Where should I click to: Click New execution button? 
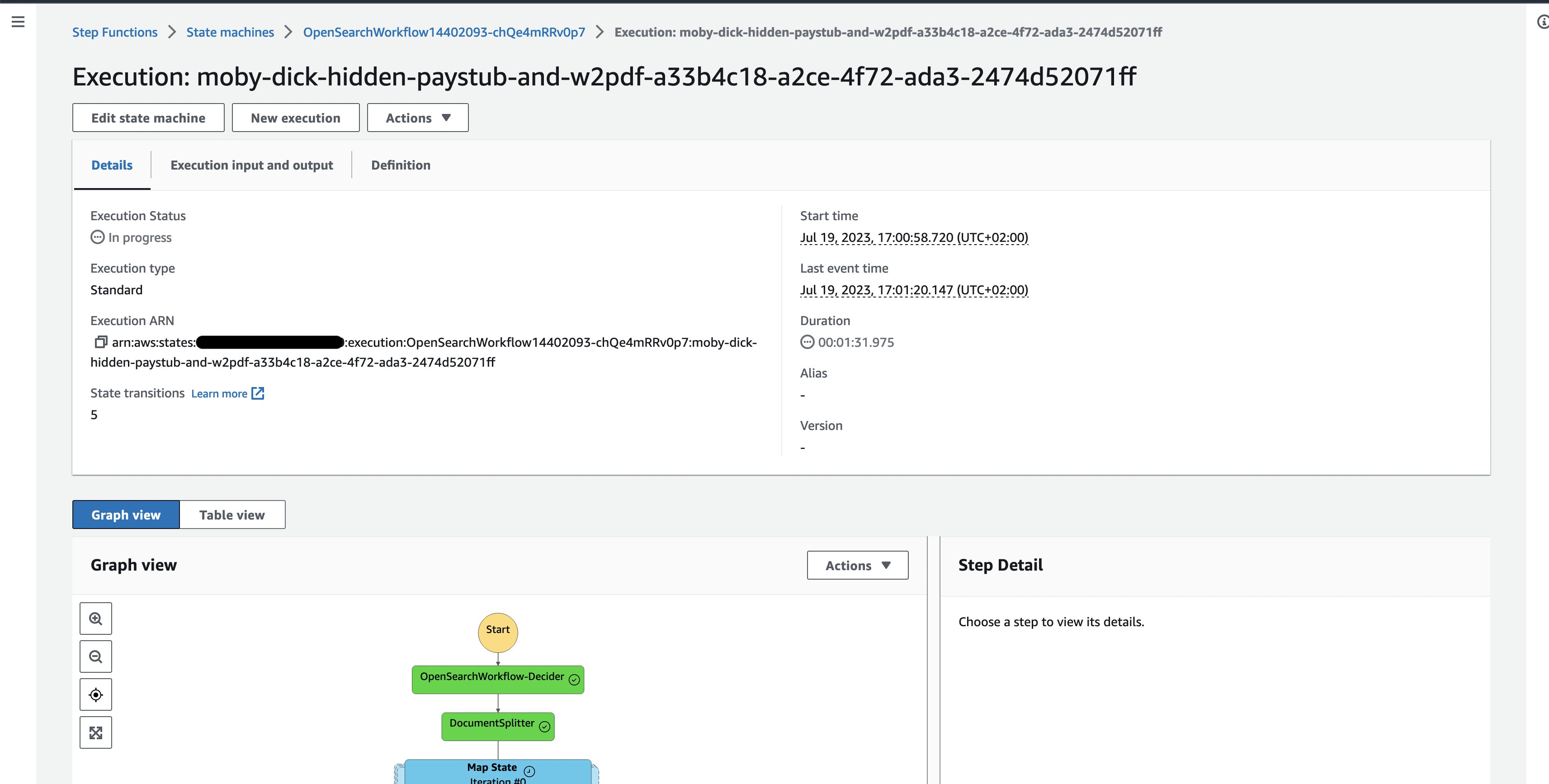pos(295,117)
